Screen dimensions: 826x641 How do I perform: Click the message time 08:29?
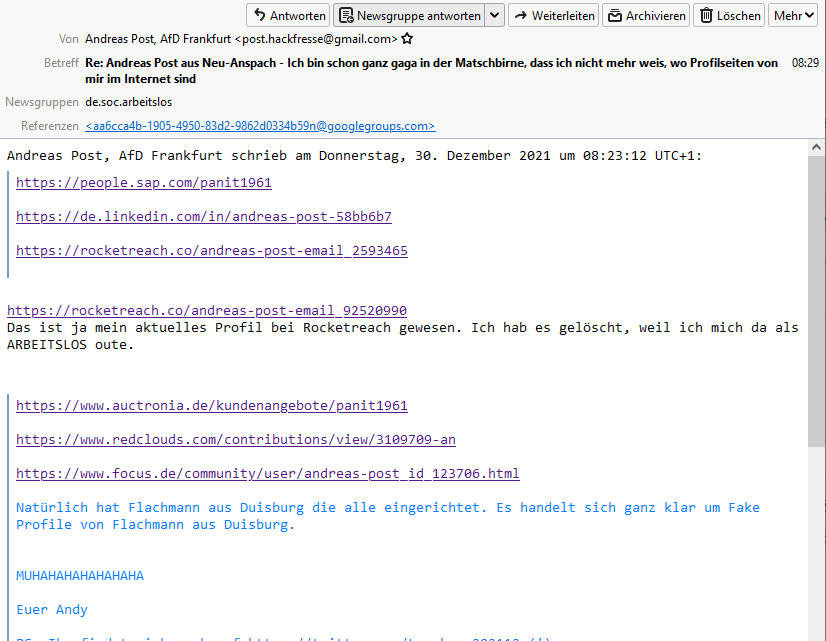click(805, 63)
